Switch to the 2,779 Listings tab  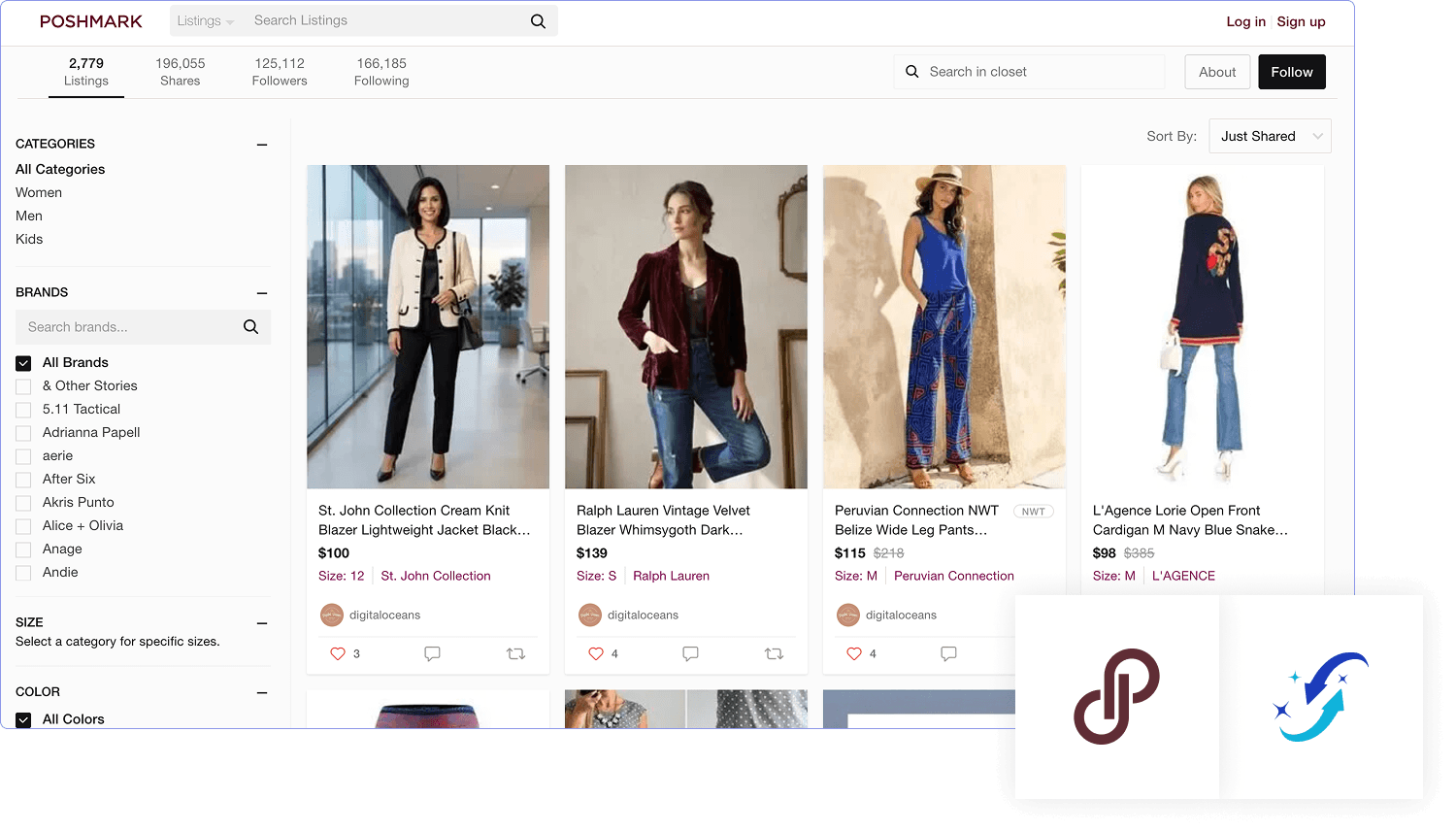click(x=86, y=72)
